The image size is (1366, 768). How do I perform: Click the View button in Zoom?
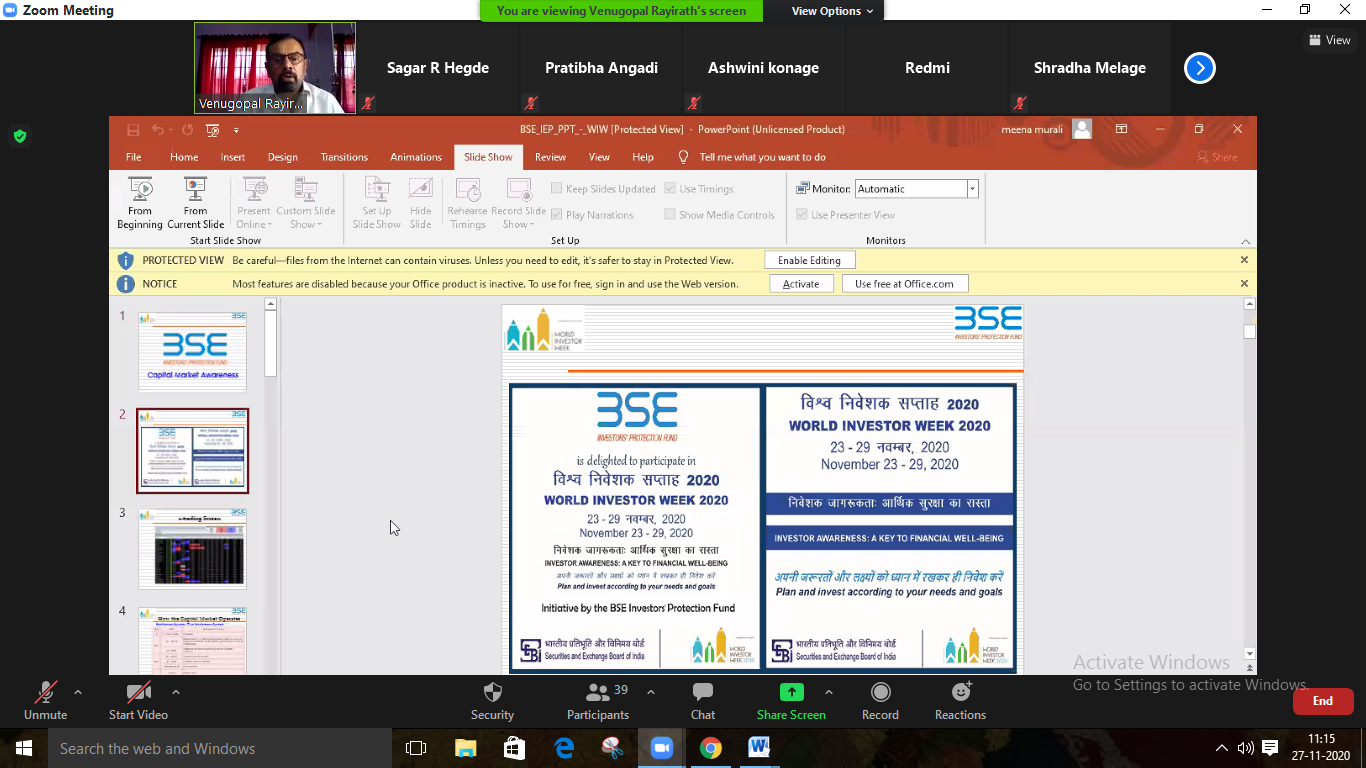pyautogui.click(x=1330, y=40)
